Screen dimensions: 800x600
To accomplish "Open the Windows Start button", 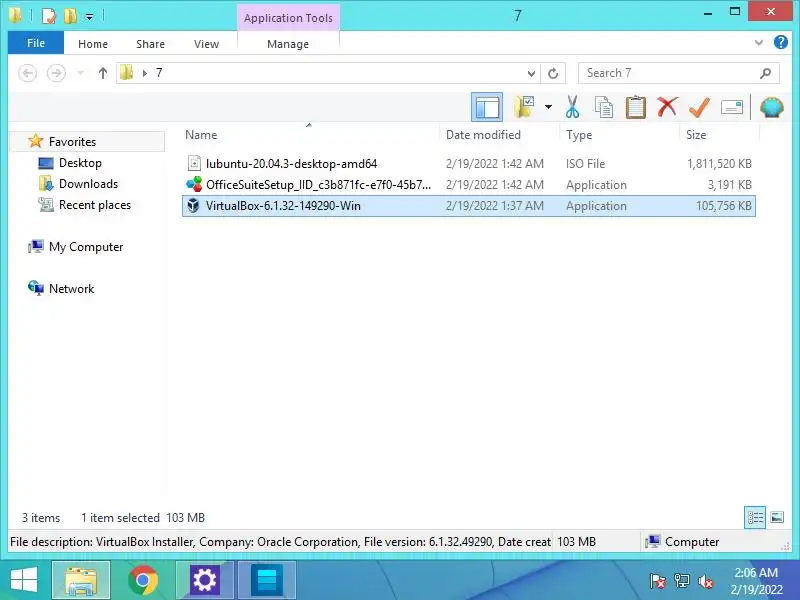I will tap(24, 581).
